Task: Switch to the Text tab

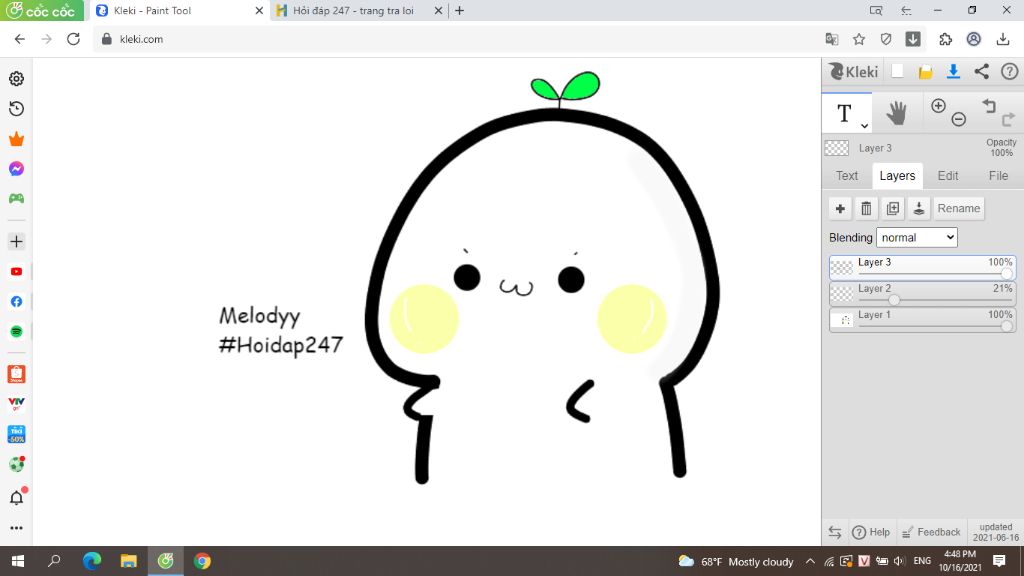Action: pyautogui.click(x=847, y=176)
